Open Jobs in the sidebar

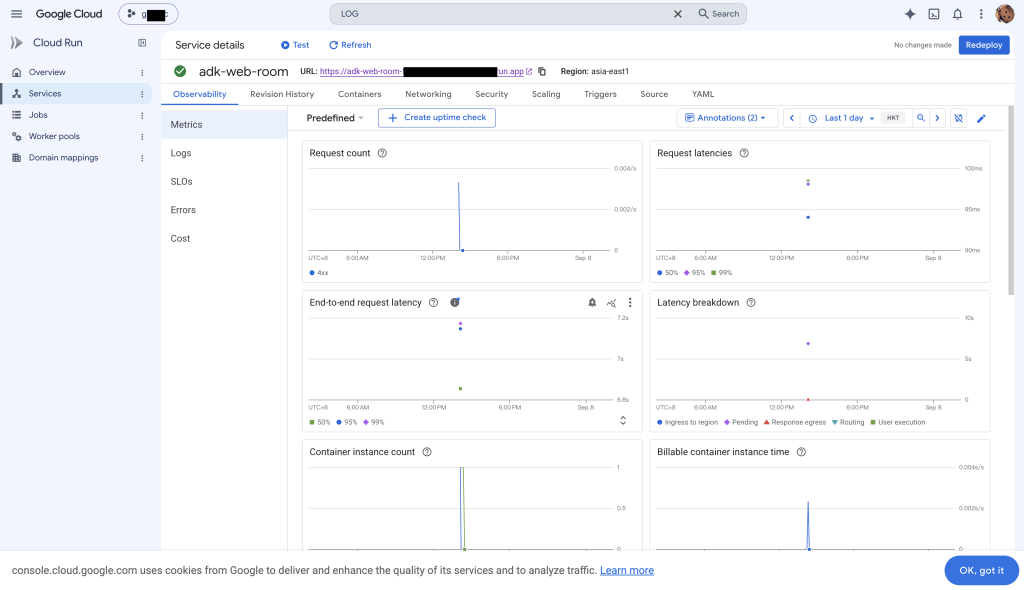pyautogui.click(x=38, y=115)
